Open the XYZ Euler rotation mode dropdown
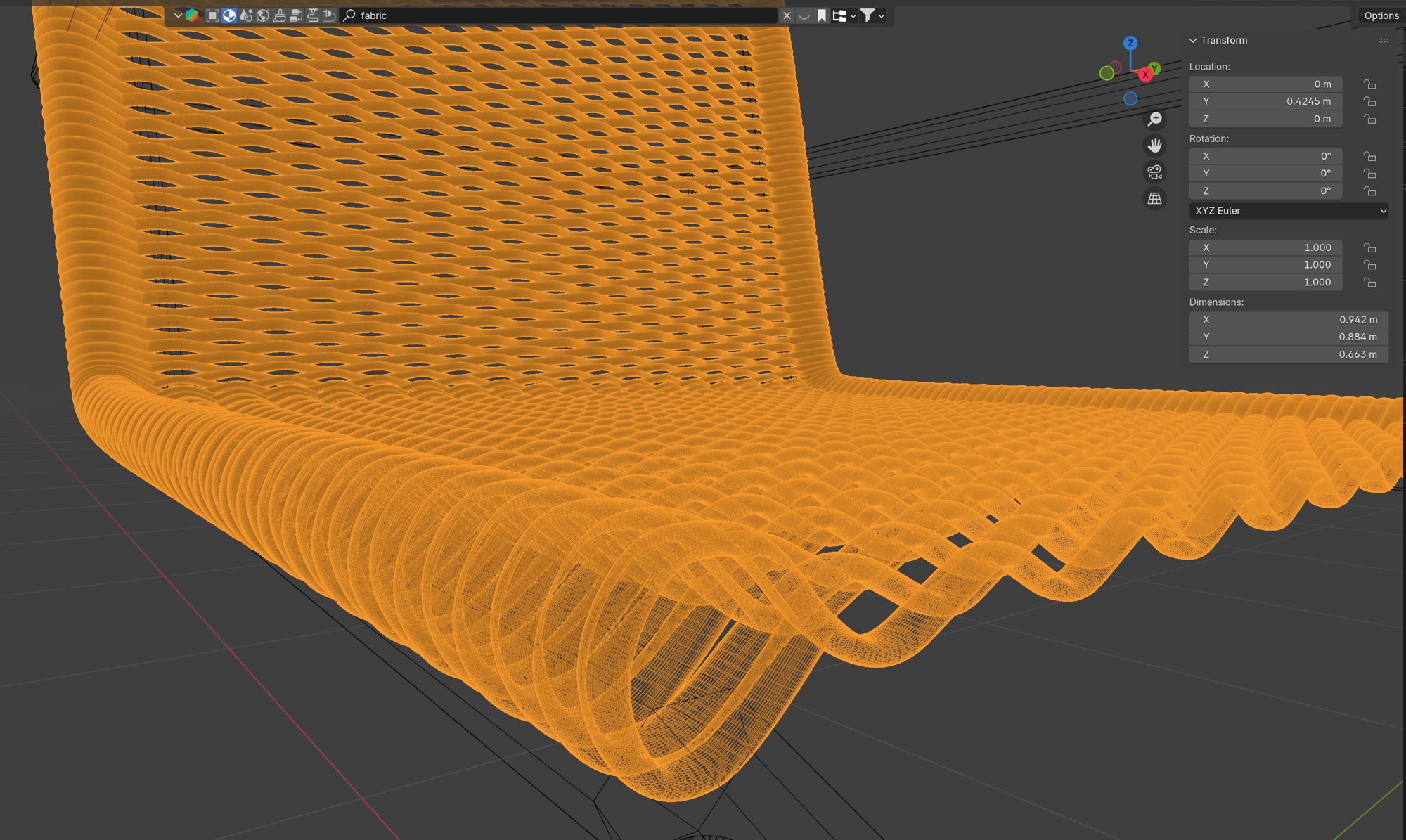This screenshot has width=1406, height=840. pyautogui.click(x=1288, y=211)
